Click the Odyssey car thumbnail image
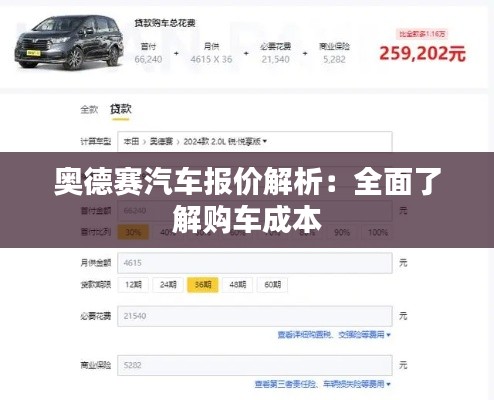The height and width of the screenshot is (400, 494). pyautogui.click(x=69, y=42)
